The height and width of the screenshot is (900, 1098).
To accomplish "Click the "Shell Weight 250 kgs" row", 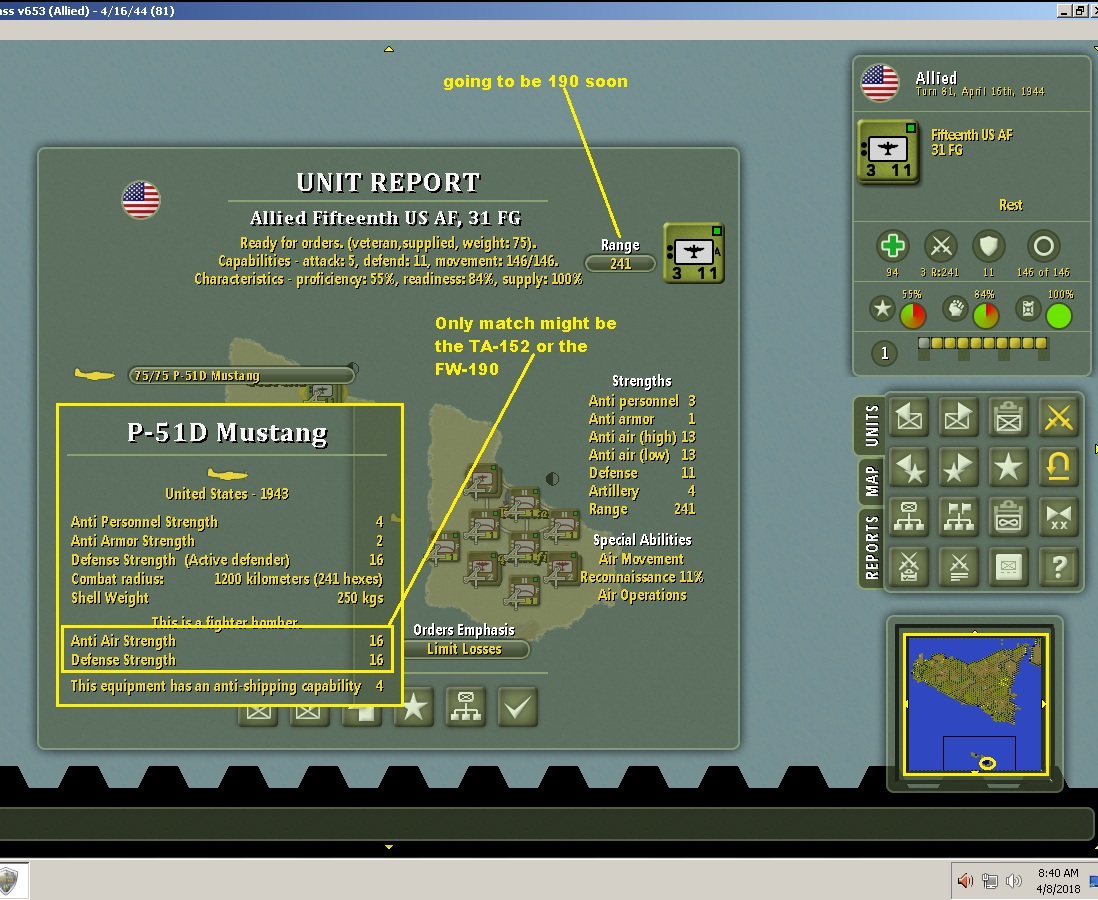I will pyautogui.click(x=227, y=598).
